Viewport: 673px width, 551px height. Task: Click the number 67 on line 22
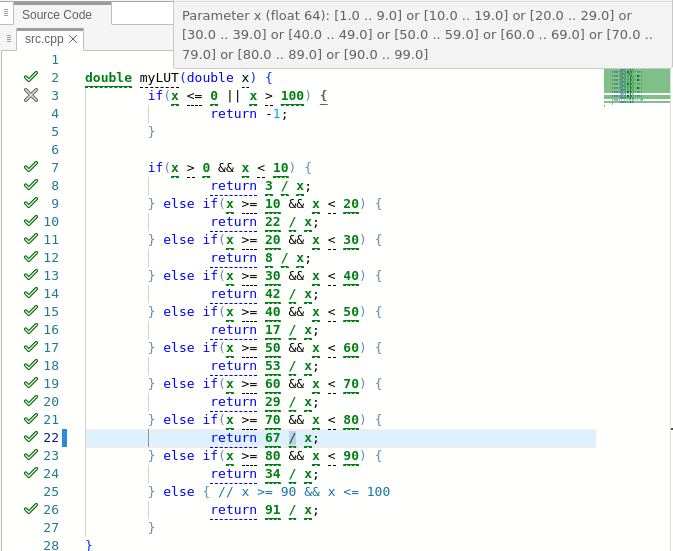273,438
